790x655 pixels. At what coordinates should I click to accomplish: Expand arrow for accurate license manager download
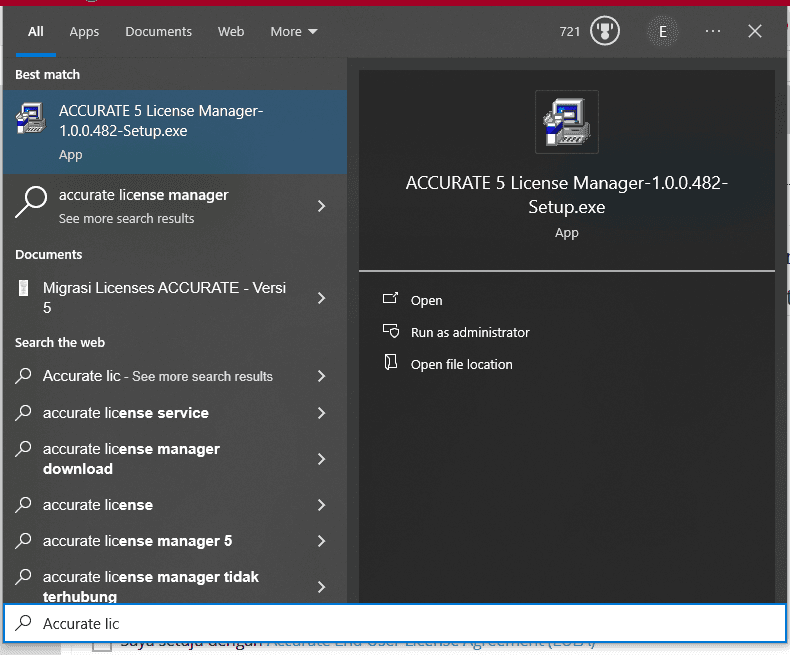coord(321,459)
